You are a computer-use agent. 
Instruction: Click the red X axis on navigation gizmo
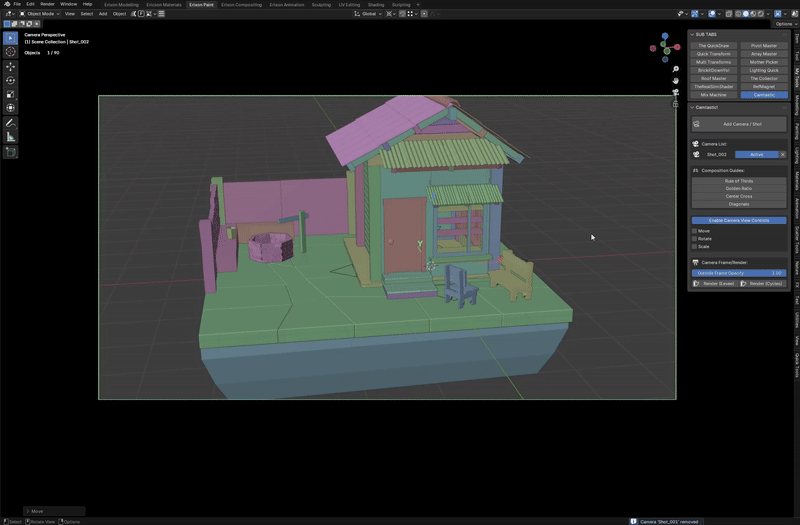pos(677,47)
